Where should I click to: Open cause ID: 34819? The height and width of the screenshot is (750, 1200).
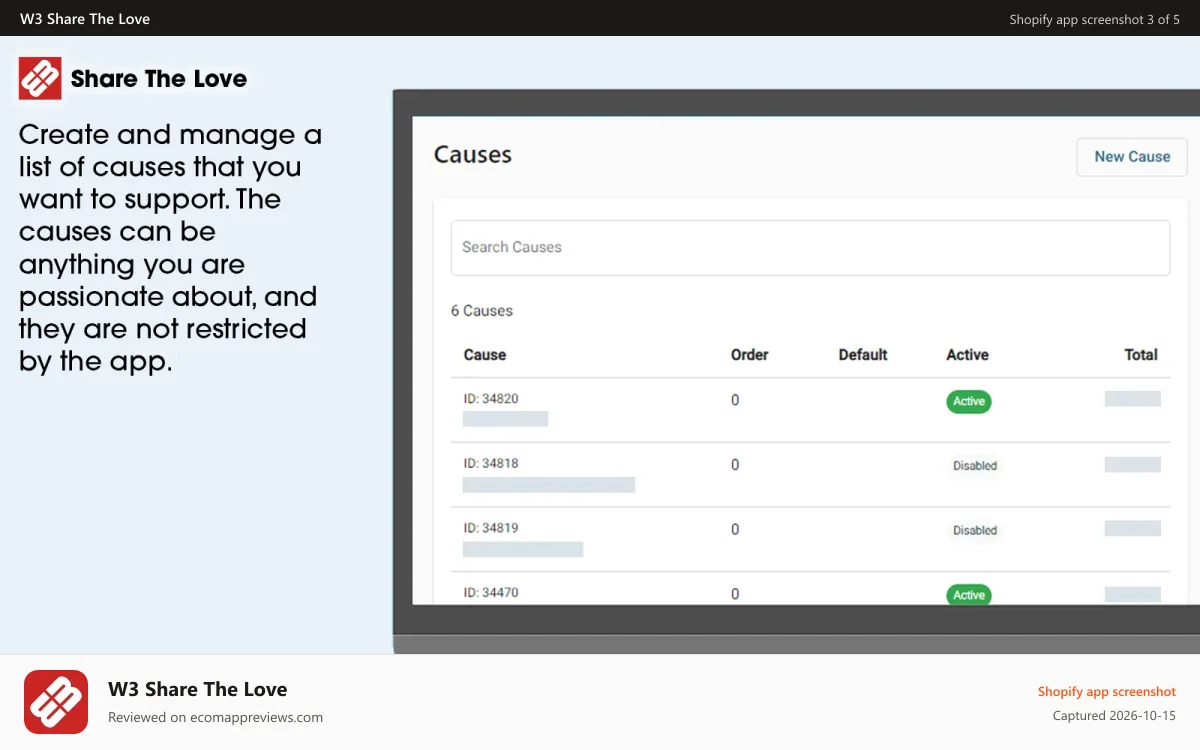(491, 527)
